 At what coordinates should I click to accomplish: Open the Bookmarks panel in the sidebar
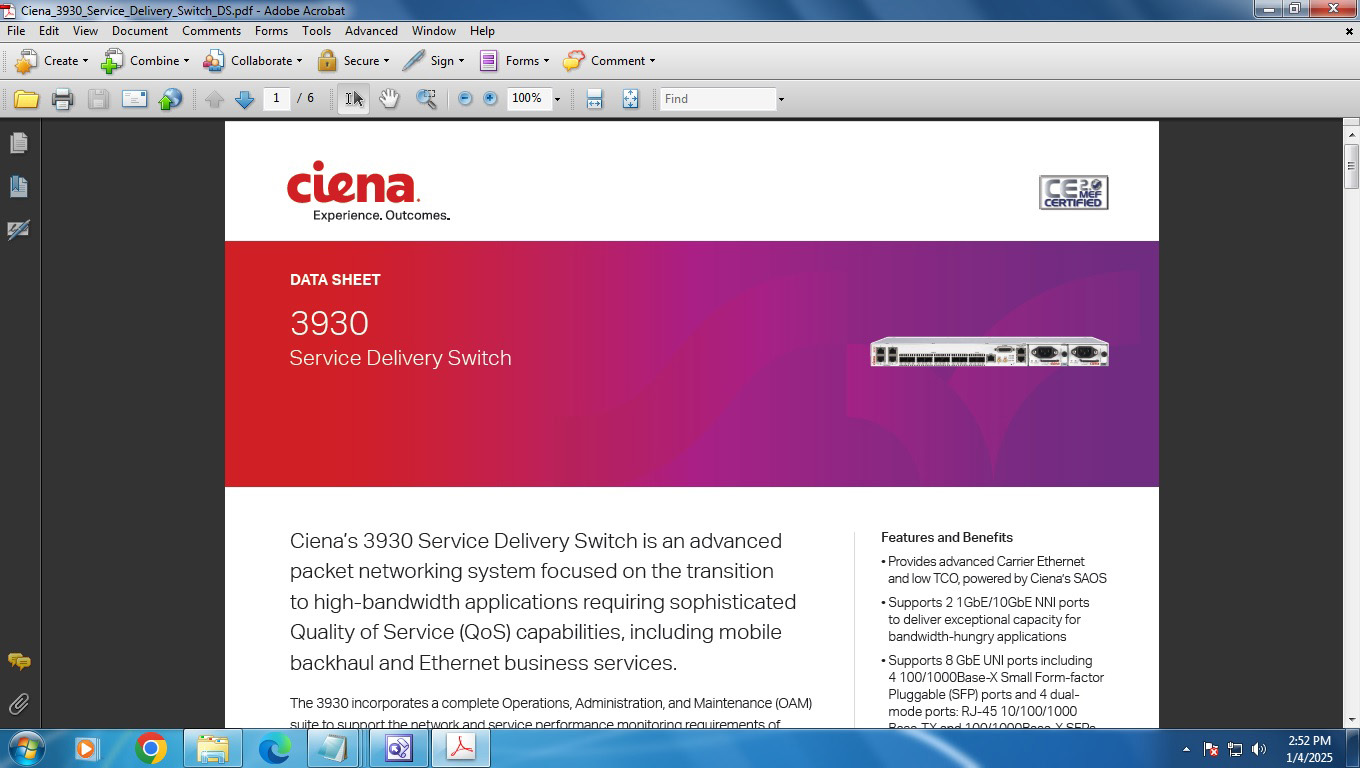pos(18,186)
